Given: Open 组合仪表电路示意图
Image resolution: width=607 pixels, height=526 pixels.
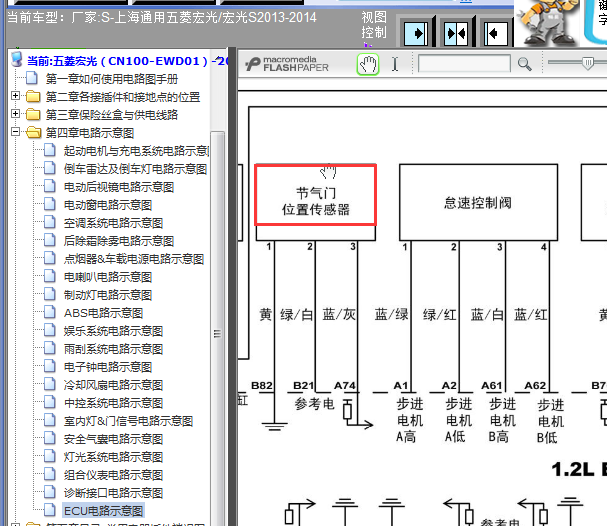Looking at the screenshot, I should 113,475.
